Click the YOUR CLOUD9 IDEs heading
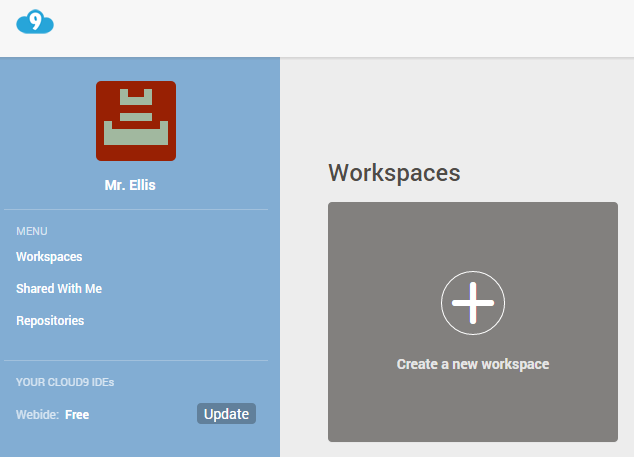 (x=65, y=382)
